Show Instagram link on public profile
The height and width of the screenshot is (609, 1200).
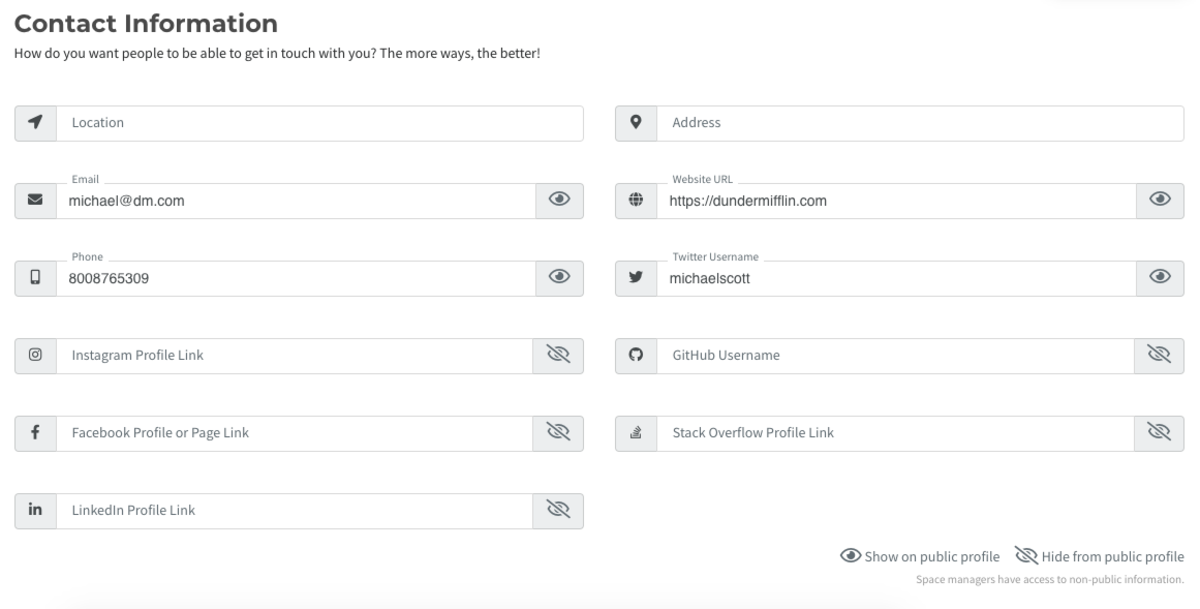coord(558,355)
